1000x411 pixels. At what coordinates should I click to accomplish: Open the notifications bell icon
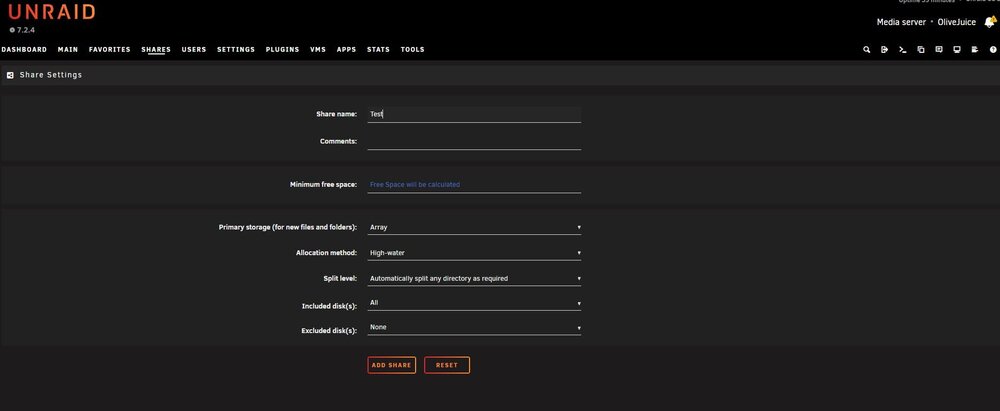[x=990, y=22]
